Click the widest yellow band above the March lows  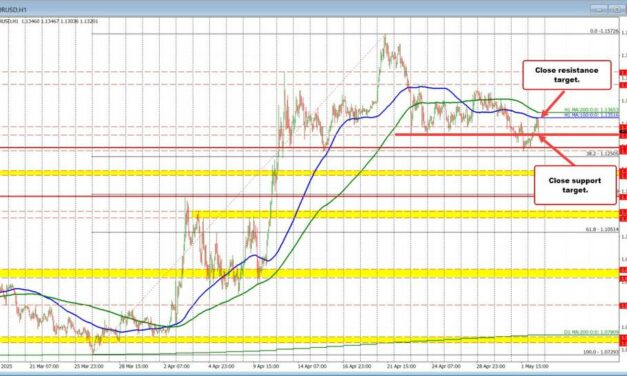click(x=310, y=274)
